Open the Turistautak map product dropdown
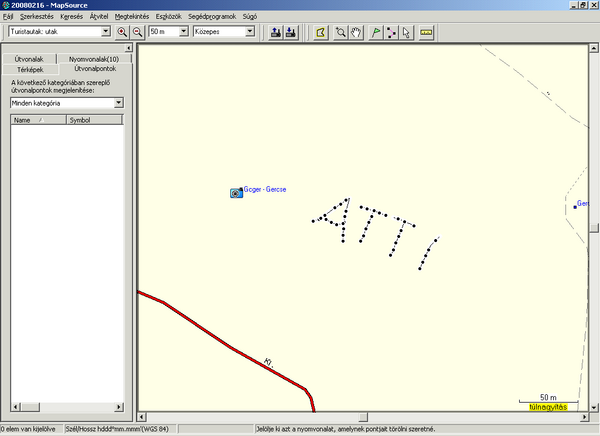Viewport: 600px width, 436px height. 106,32
